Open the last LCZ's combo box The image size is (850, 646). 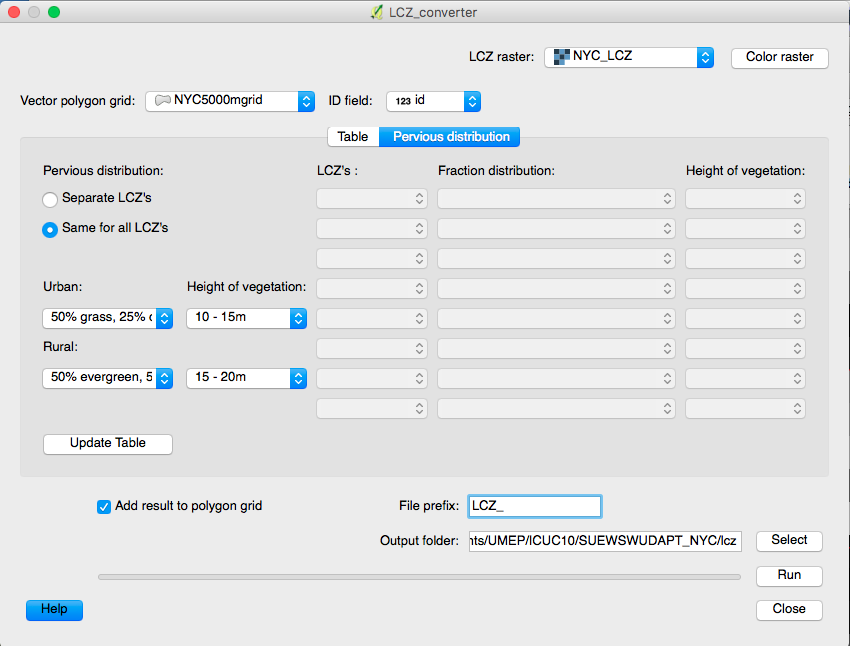(x=372, y=409)
